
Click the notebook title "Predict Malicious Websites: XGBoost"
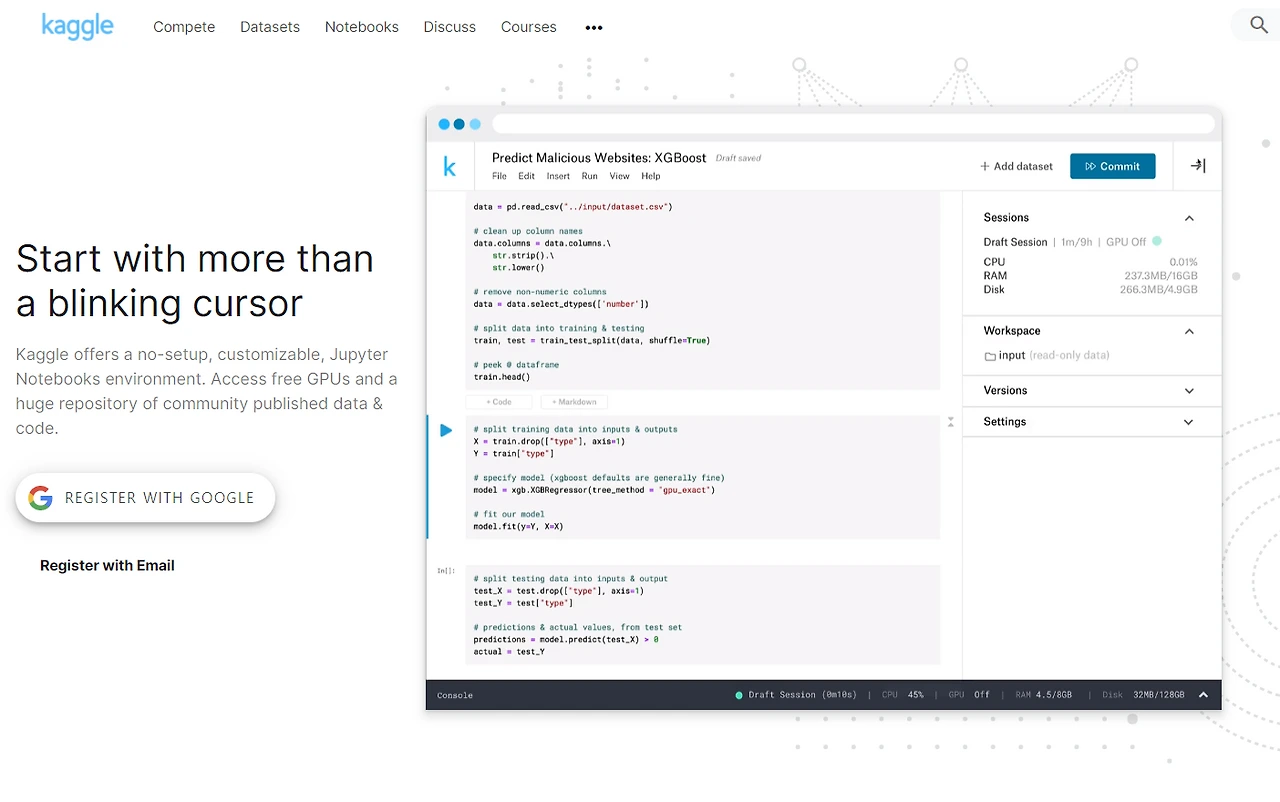click(x=599, y=158)
